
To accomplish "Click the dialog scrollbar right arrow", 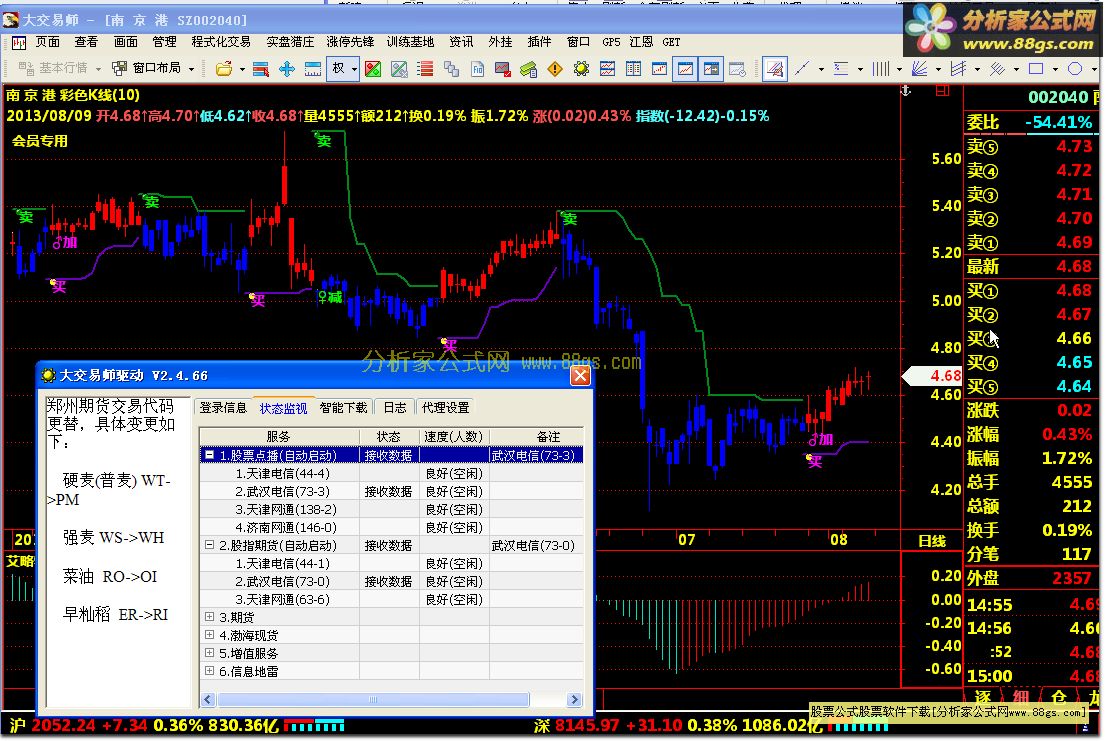I will coord(574,699).
